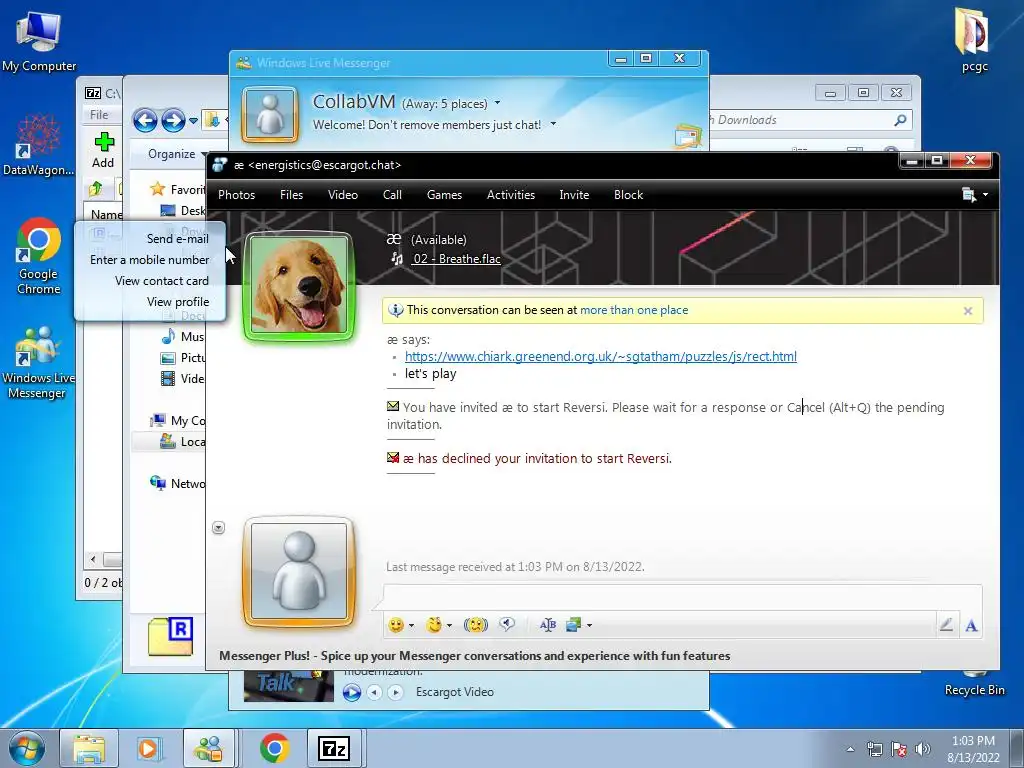Click the Messenger Plus! advertisement text
This screenshot has height=768, width=1024.
click(475, 656)
